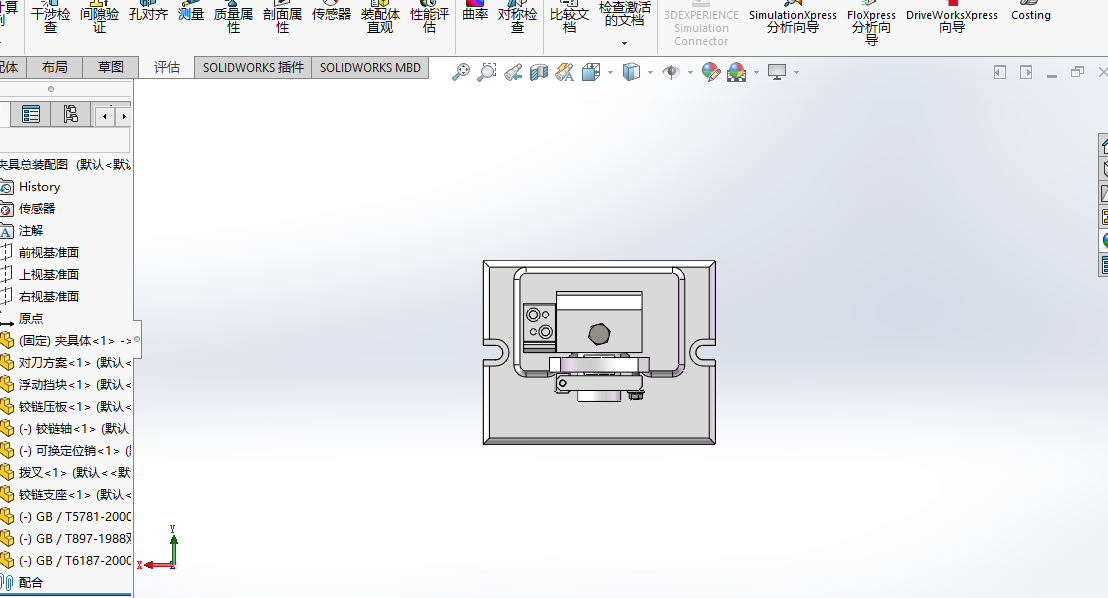Image resolution: width=1108 pixels, height=598 pixels.
Task: Switch to 草图 tab
Action: point(110,67)
